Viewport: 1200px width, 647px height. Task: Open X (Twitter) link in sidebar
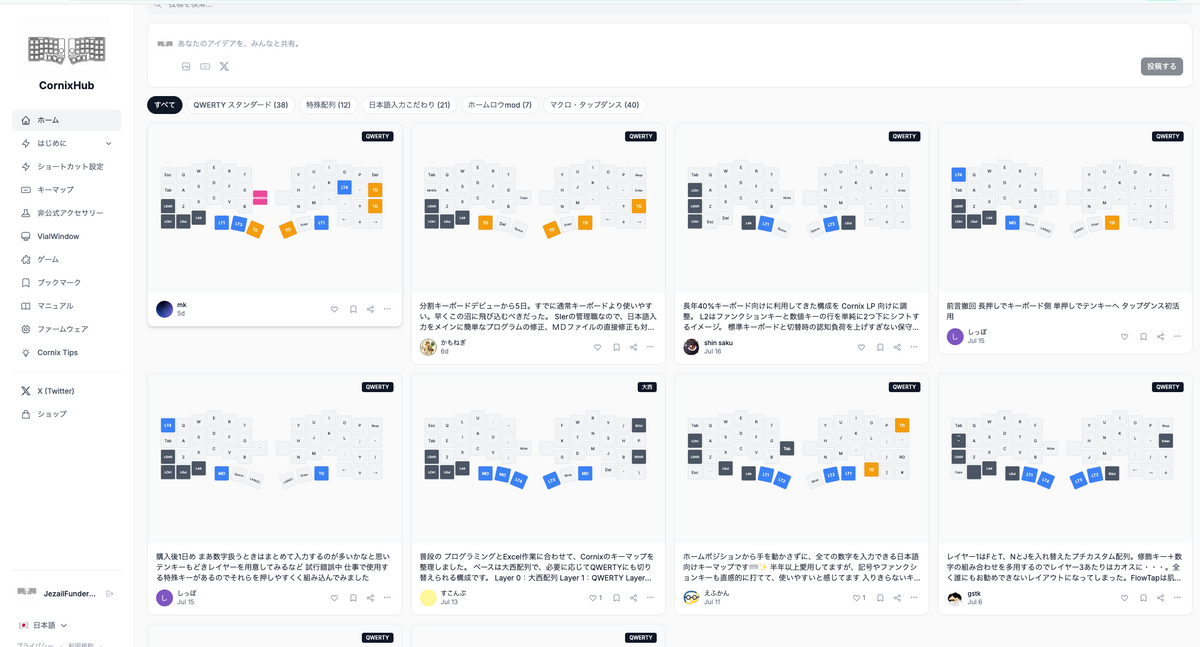pos(67,391)
